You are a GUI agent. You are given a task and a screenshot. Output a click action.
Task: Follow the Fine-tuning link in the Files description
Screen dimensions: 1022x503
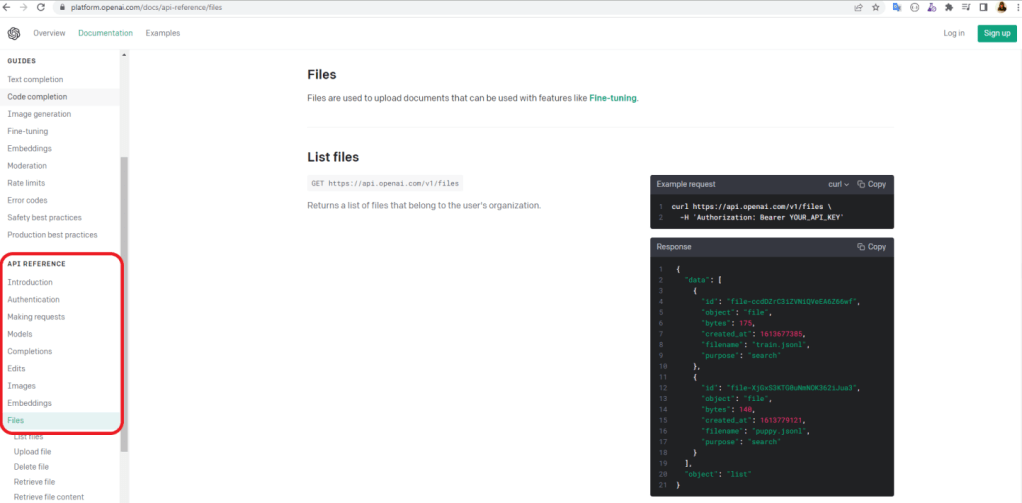point(612,98)
